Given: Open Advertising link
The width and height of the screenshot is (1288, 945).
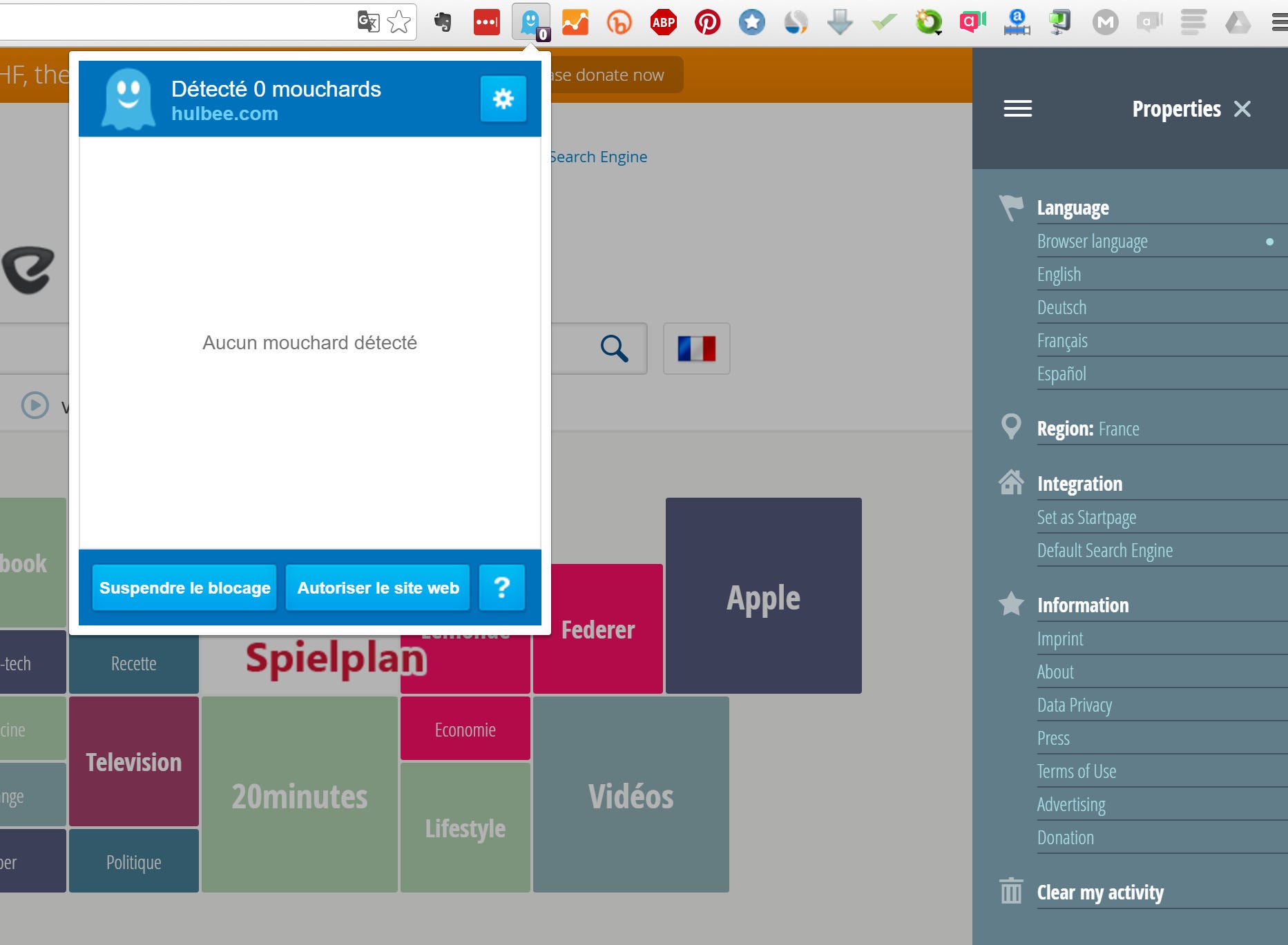Looking at the screenshot, I should (1162, 805).
